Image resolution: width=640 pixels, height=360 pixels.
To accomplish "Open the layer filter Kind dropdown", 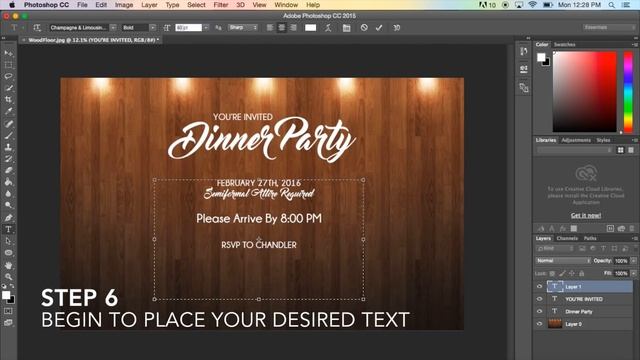I will pos(555,249).
